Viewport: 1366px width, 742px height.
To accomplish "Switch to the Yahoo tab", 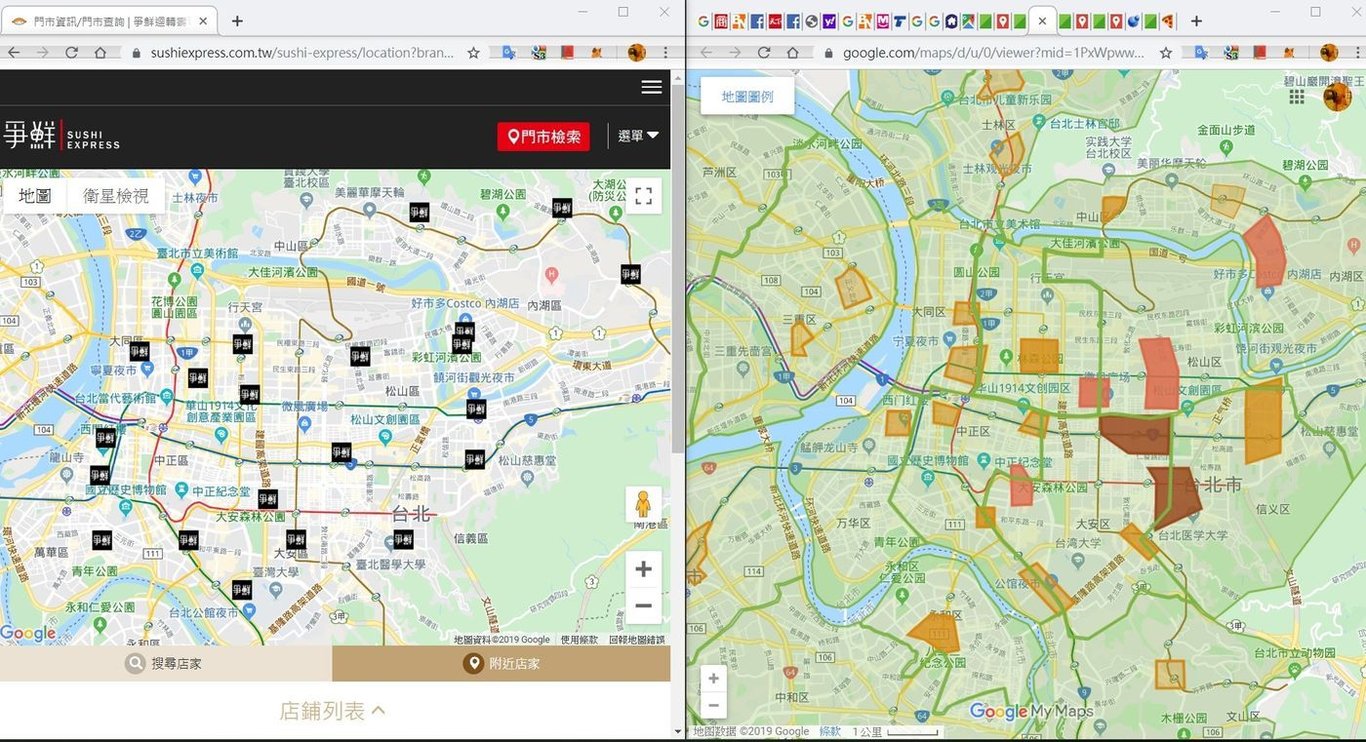I will [829, 21].
